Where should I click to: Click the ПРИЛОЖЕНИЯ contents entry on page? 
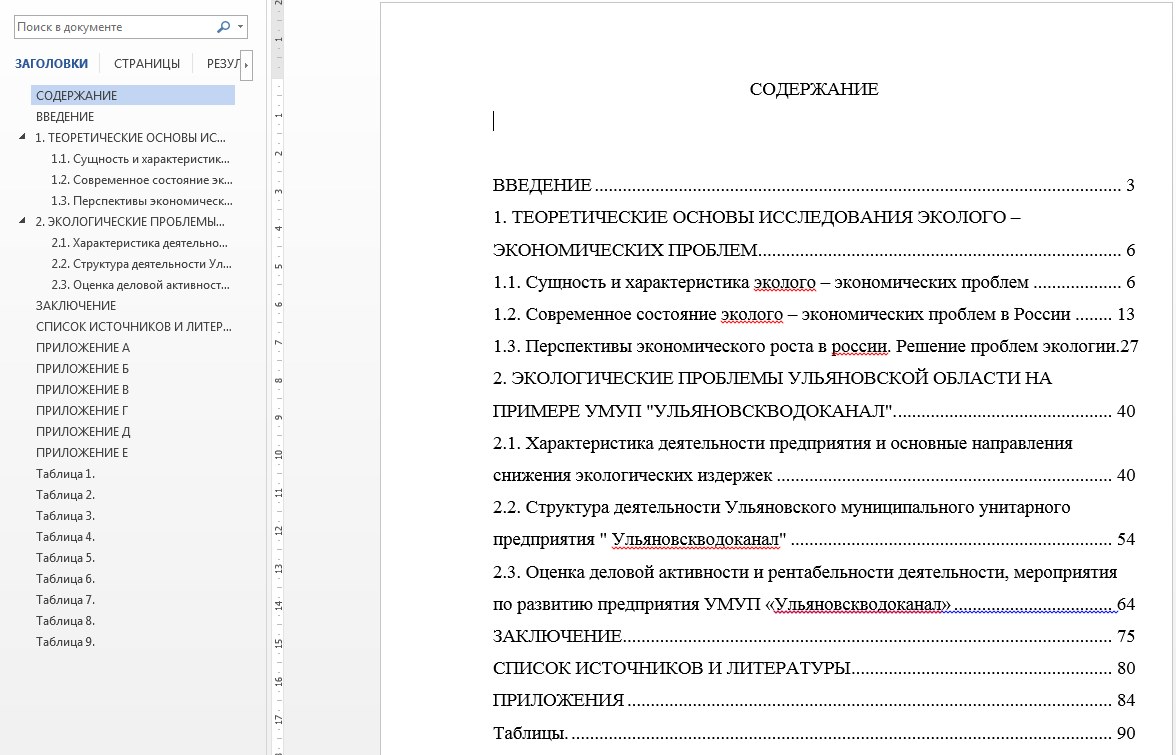tap(814, 700)
